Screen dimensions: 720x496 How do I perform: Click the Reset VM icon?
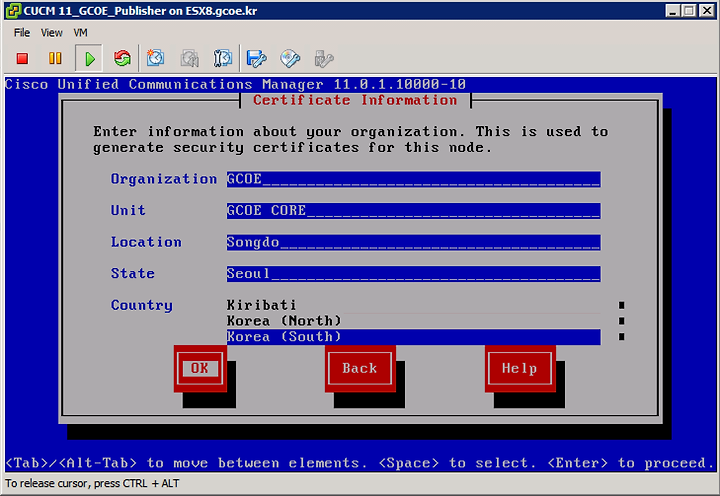pos(122,58)
